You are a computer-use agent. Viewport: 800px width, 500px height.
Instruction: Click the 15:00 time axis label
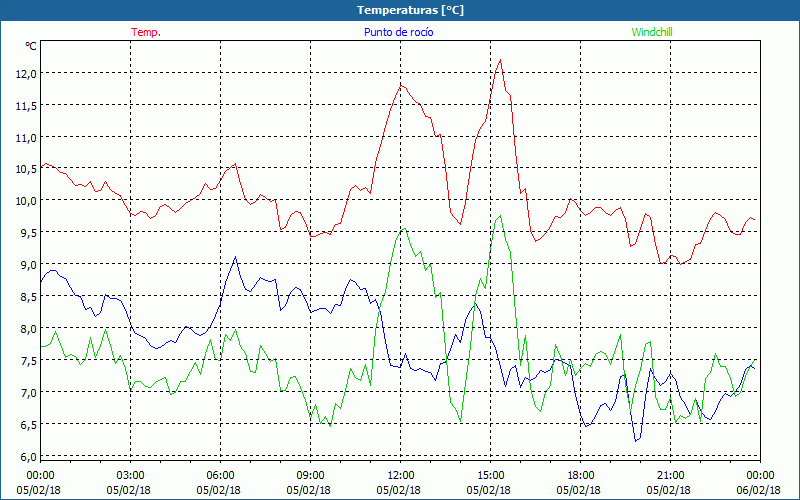coord(491,476)
